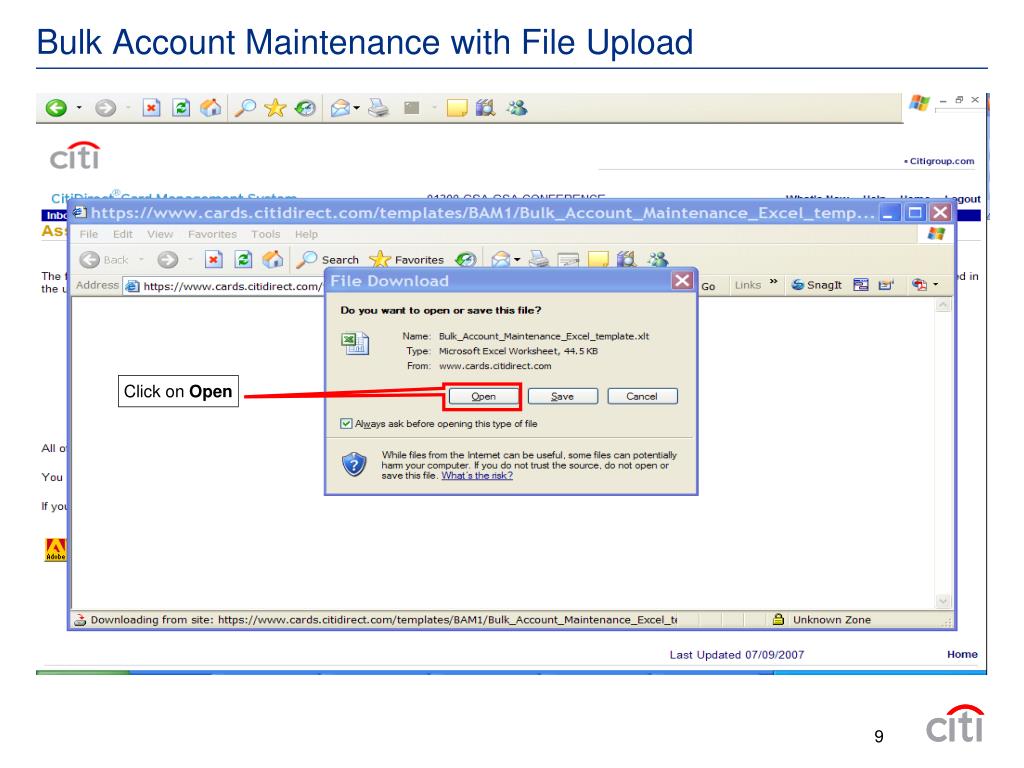1024x768 pixels.
Task: Click the Back button in popup window toolbar
Action: 104,260
